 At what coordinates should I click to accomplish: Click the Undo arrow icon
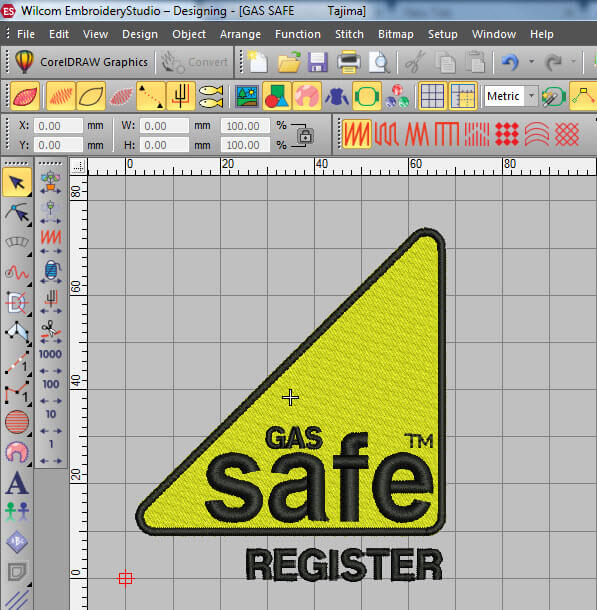(510, 62)
